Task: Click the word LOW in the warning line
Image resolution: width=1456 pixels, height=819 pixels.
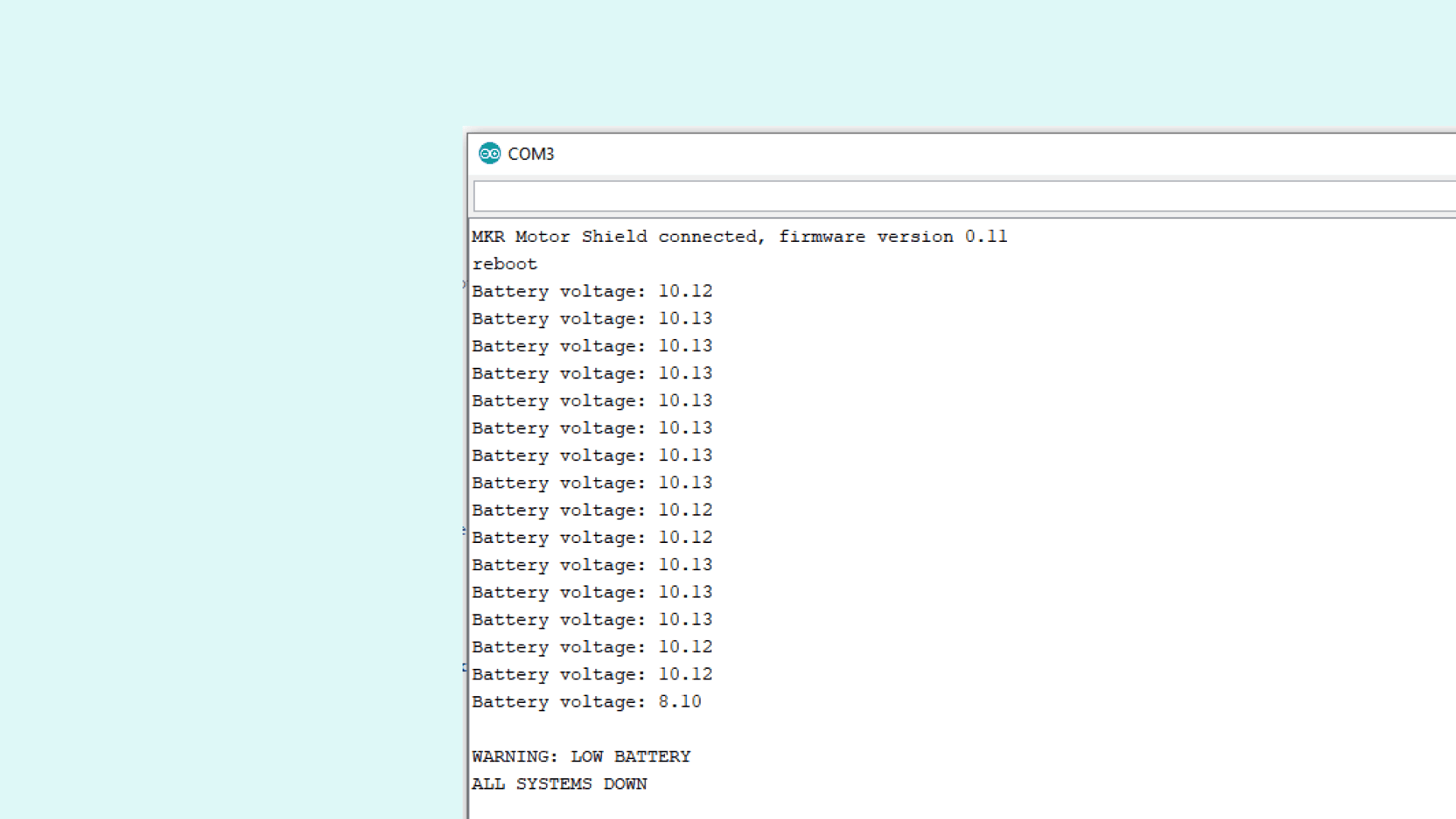Action: pyautogui.click(x=586, y=757)
